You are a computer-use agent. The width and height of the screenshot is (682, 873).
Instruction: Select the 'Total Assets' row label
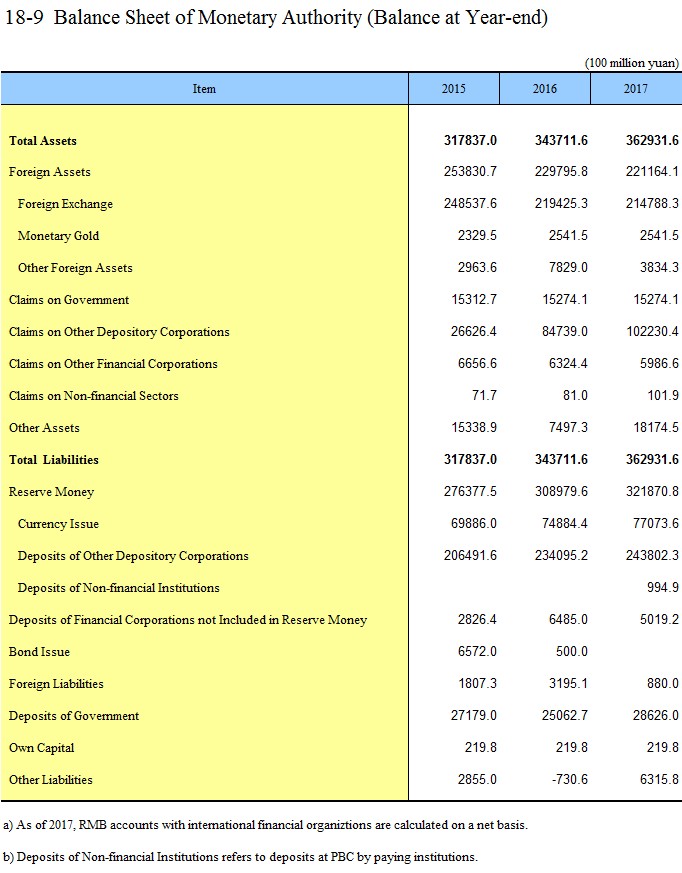pos(43,141)
